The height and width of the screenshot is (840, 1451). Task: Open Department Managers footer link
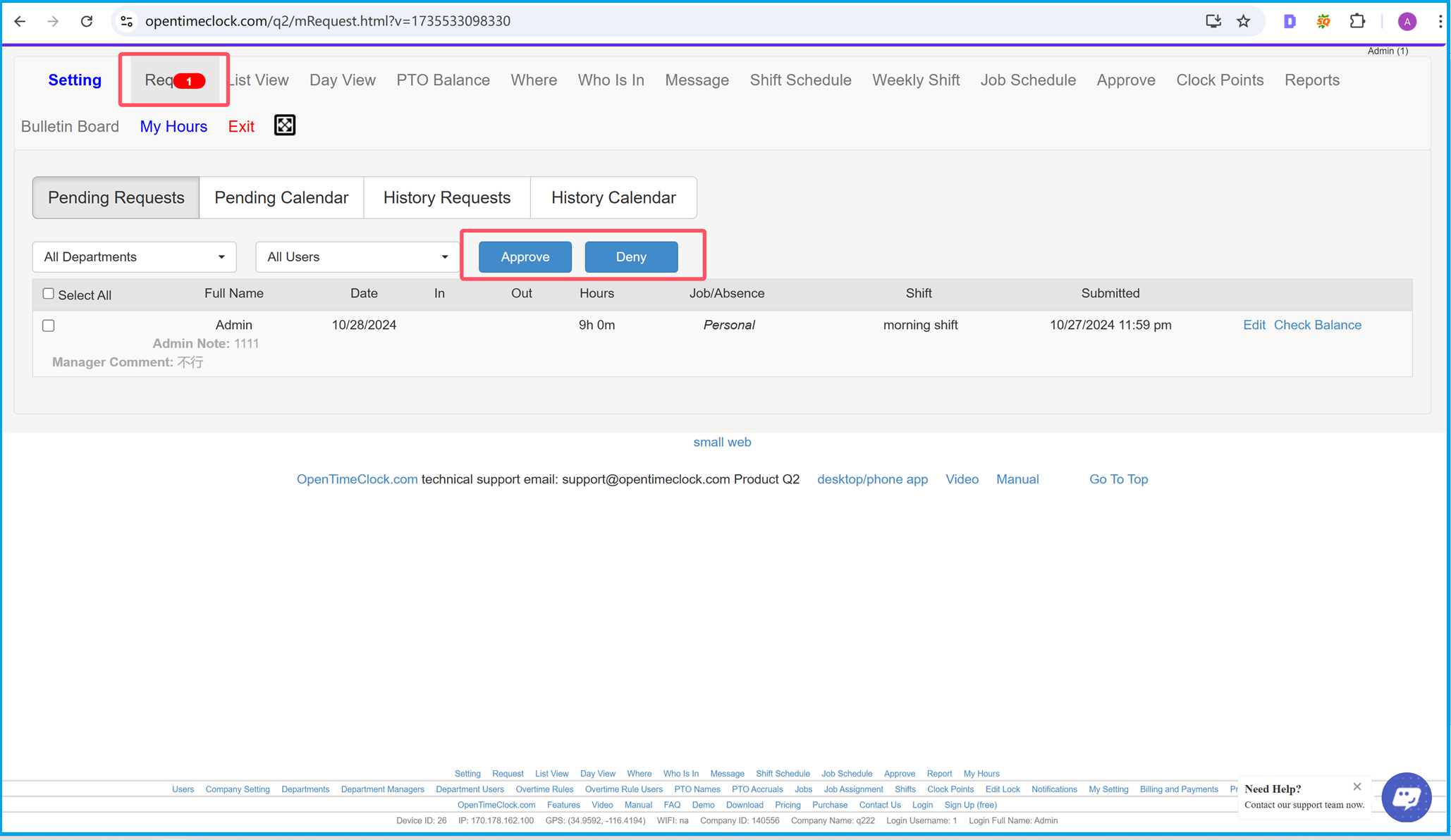tap(382, 789)
